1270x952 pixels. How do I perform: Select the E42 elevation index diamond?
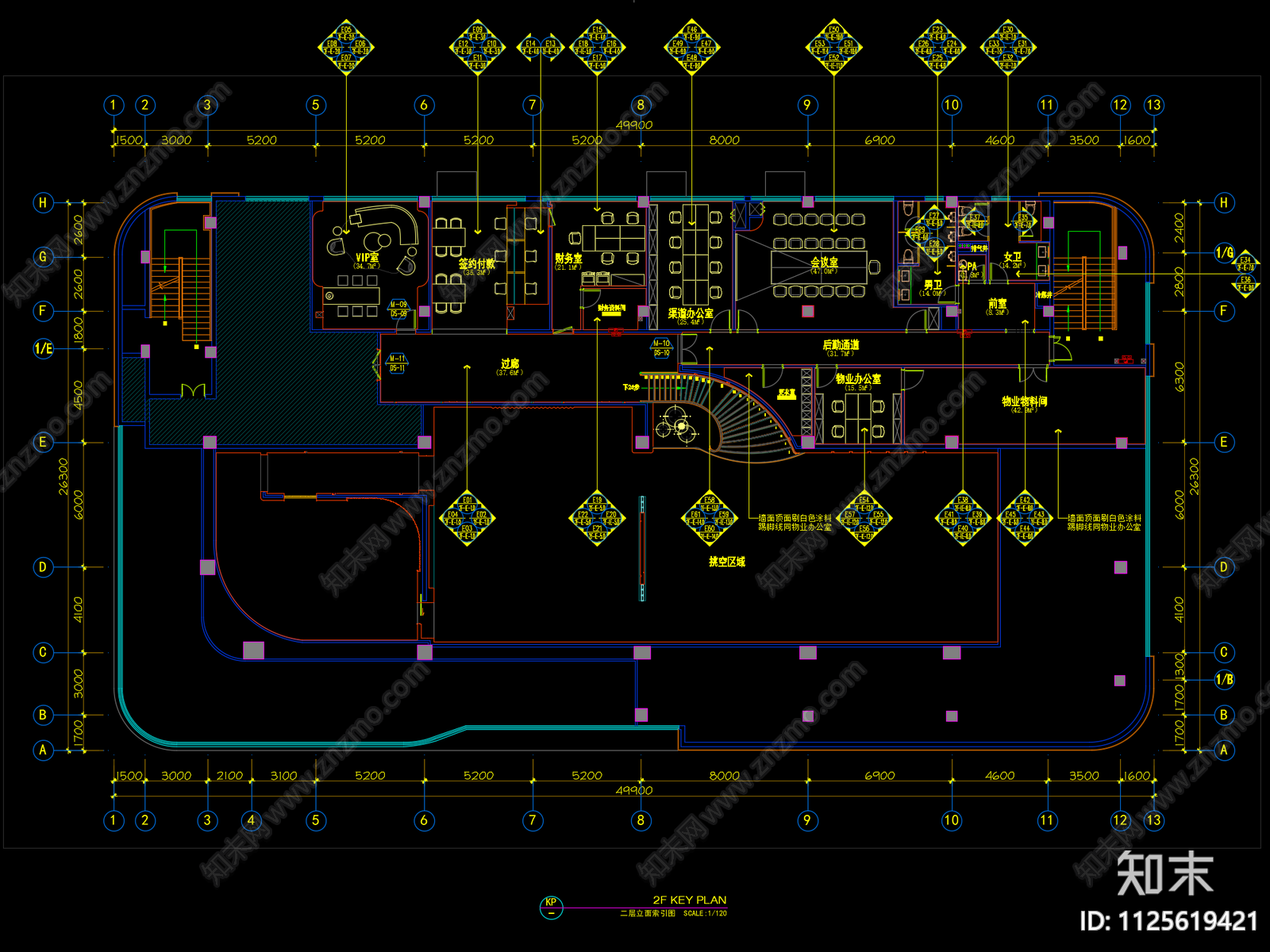(x=1025, y=518)
